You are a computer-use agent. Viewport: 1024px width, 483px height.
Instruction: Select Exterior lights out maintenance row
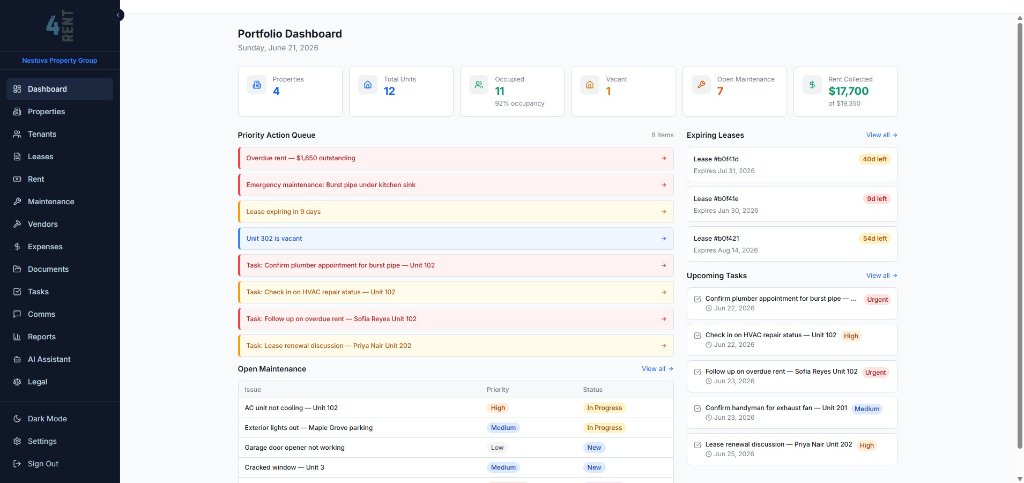pos(455,428)
